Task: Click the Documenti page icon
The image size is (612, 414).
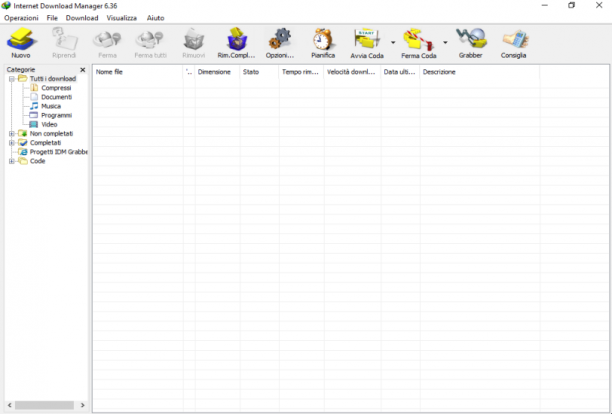Action: point(34,97)
